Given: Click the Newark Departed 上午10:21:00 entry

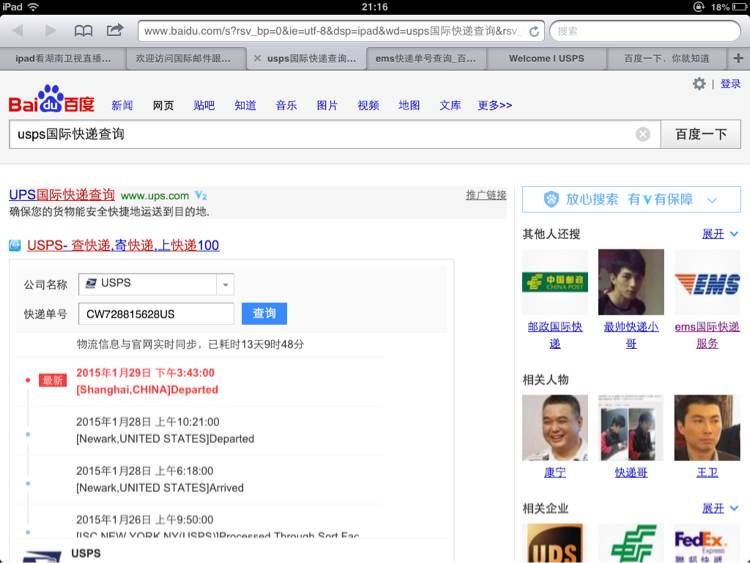Looking at the screenshot, I should [x=165, y=430].
